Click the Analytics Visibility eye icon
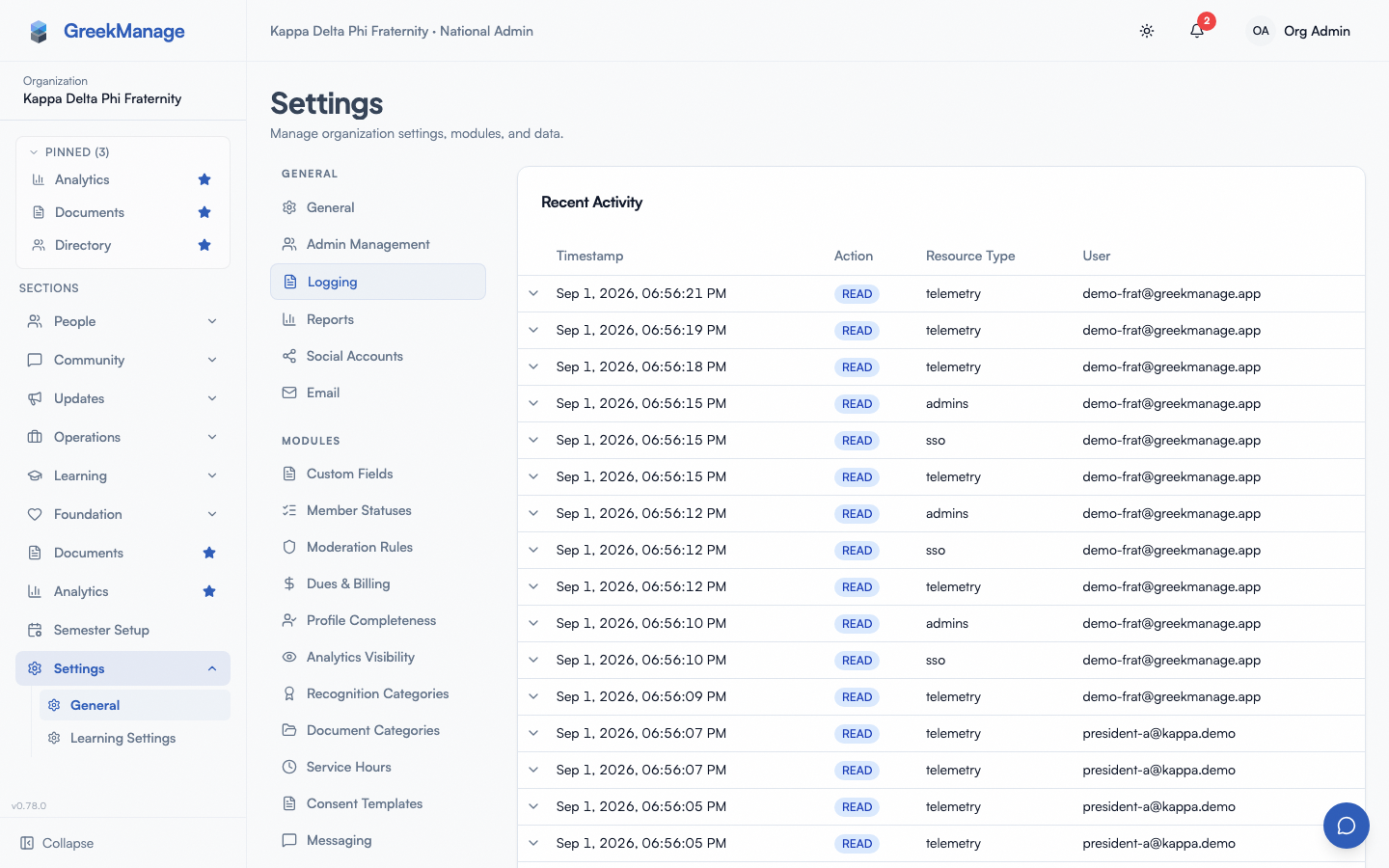This screenshot has height=868, width=1389. [289, 657]
